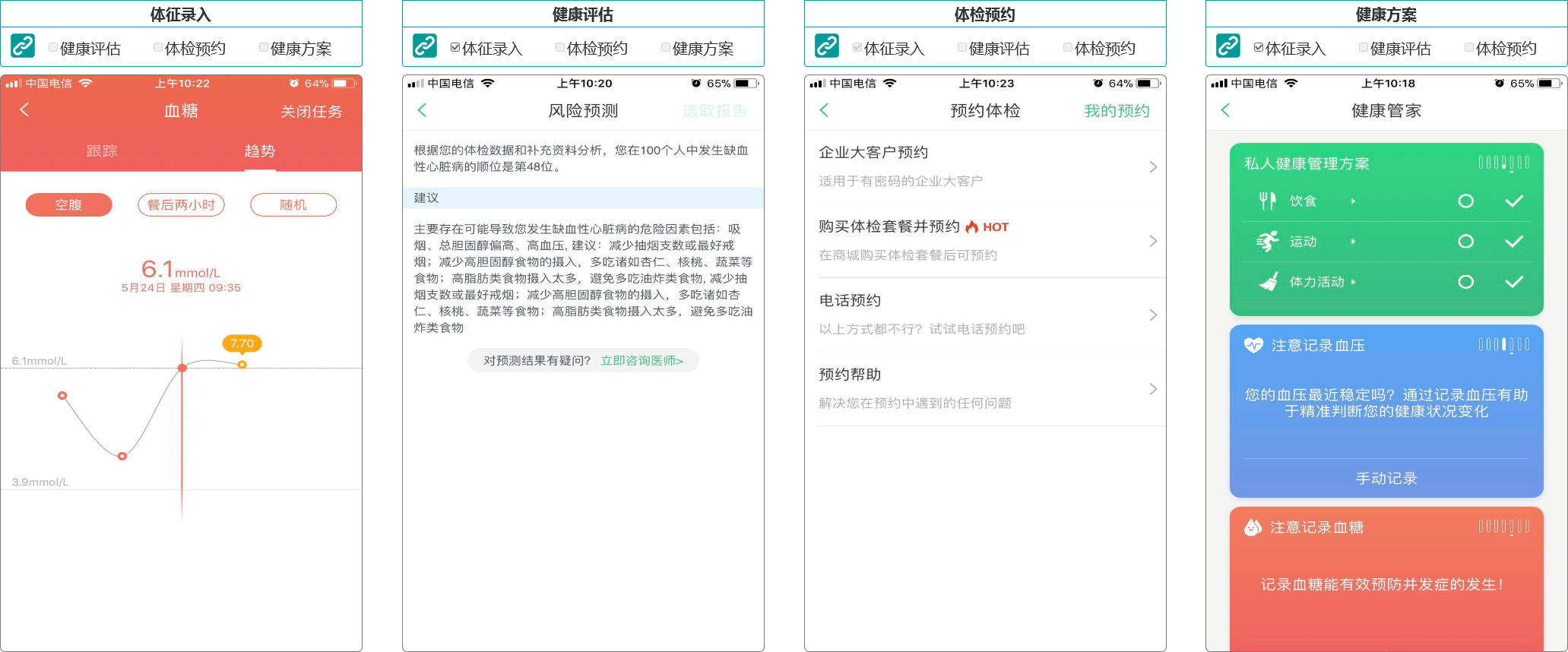Select the circle option in 饮食 row

tap(1466, 201)
